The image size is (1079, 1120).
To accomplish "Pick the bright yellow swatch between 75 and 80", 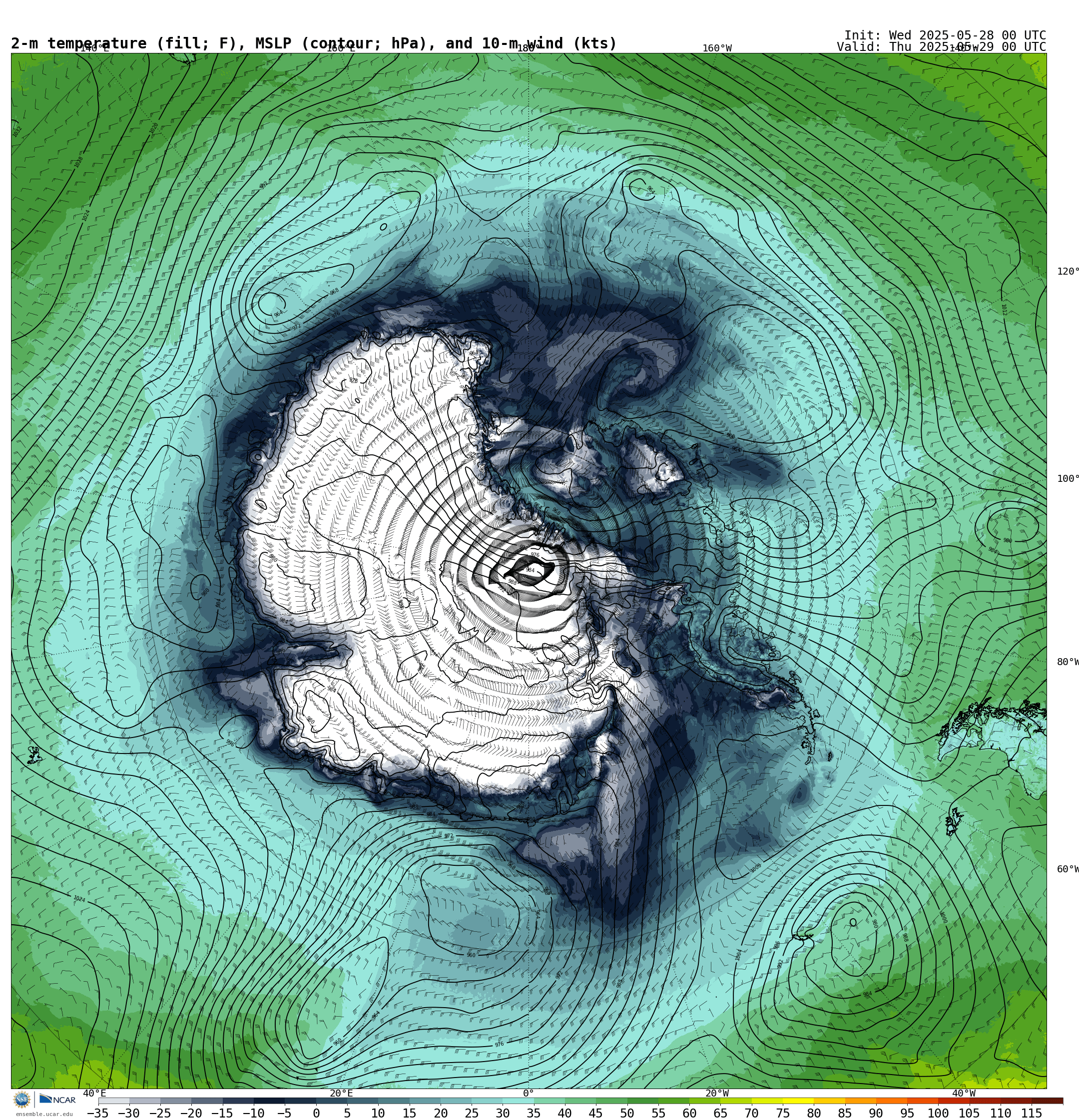I will click(x=798, y=1101).
